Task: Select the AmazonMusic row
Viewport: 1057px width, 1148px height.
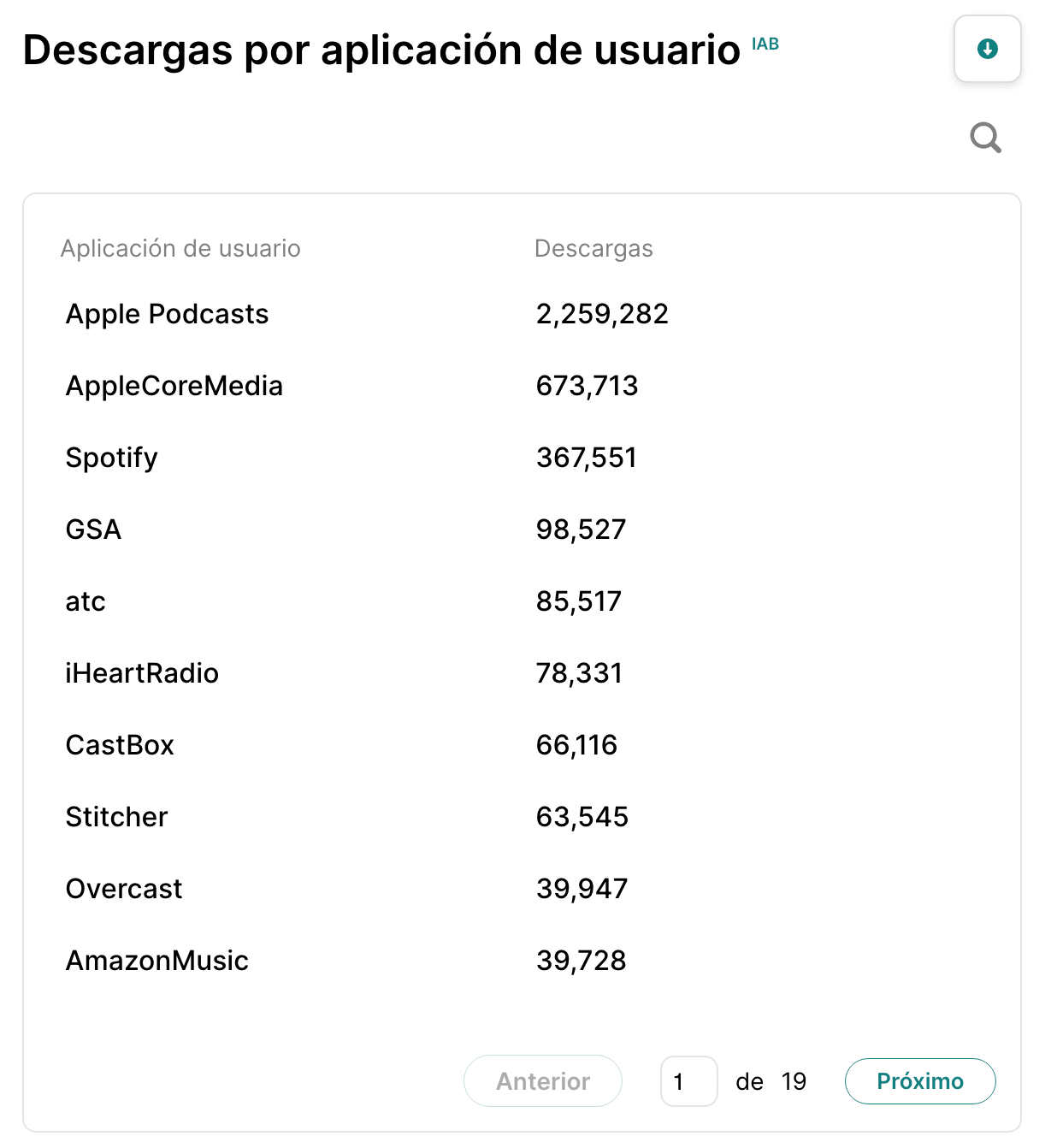Action: pyautogui.click(x=522, y=961)
